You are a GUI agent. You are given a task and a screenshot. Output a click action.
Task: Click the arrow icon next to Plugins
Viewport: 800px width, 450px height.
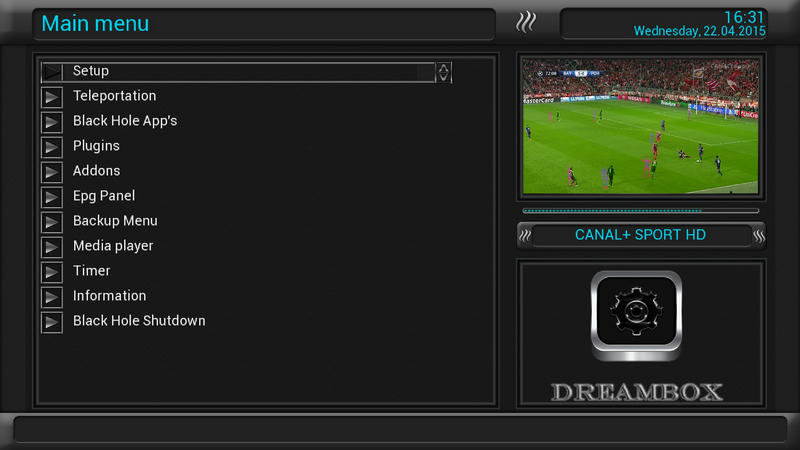52,147
